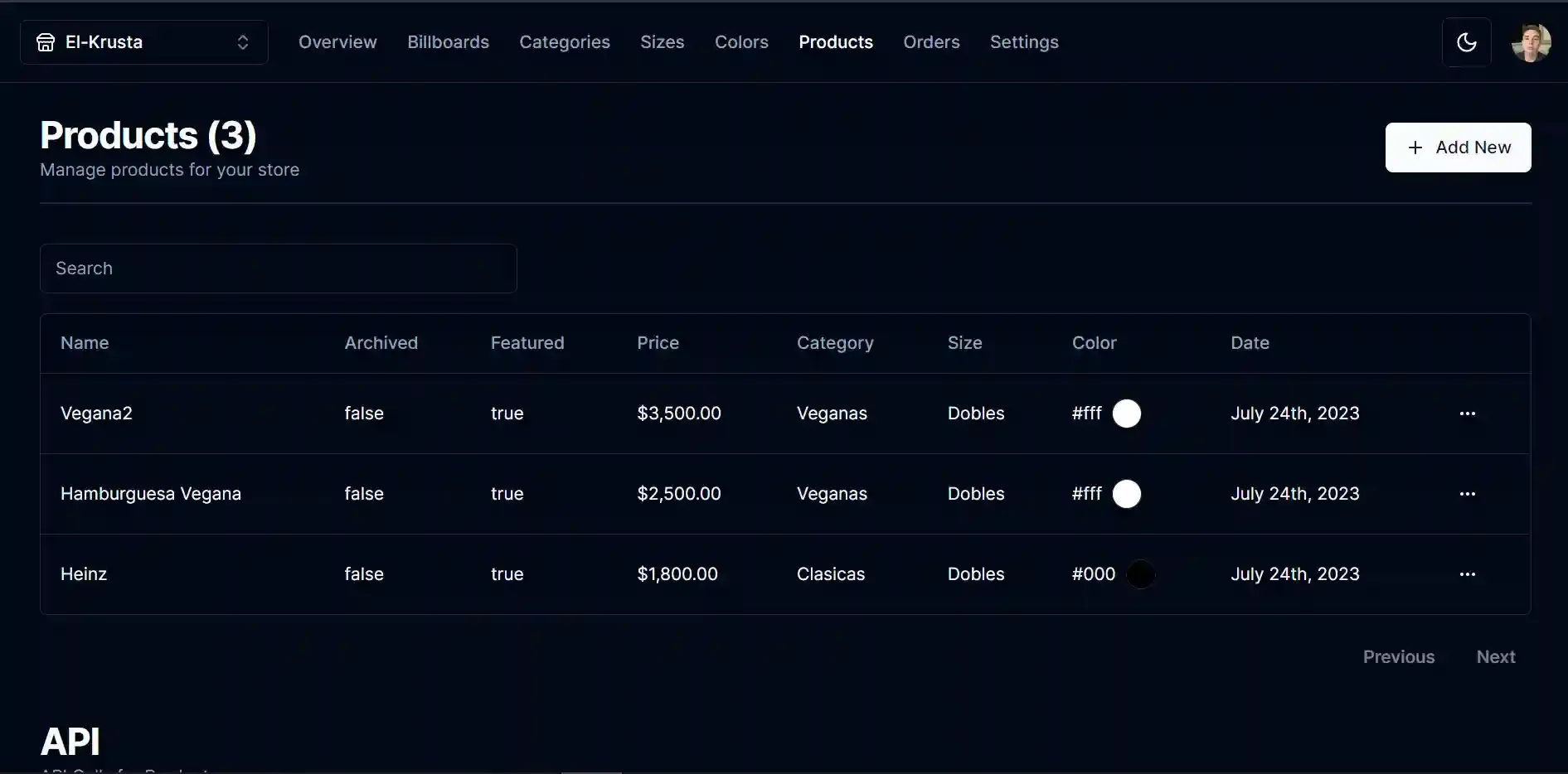Toggle dark mode with the moon icon
This screenshot has width=1568, height=774.
1466,42
